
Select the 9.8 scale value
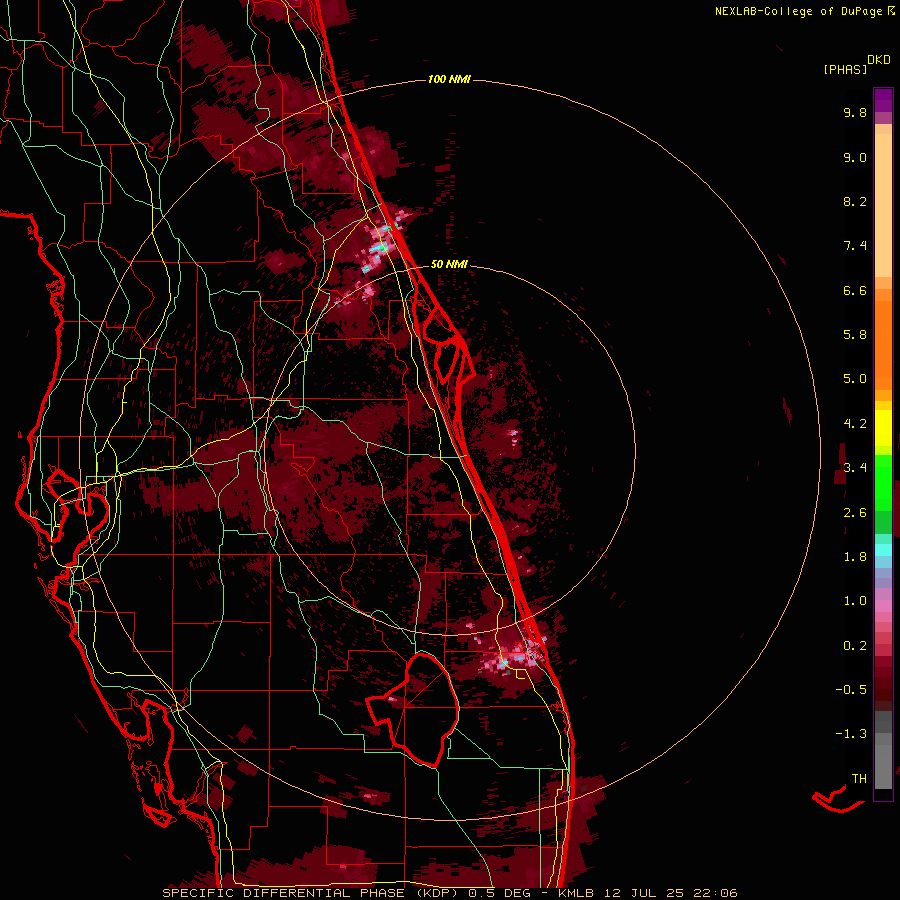tap(855, 112)
